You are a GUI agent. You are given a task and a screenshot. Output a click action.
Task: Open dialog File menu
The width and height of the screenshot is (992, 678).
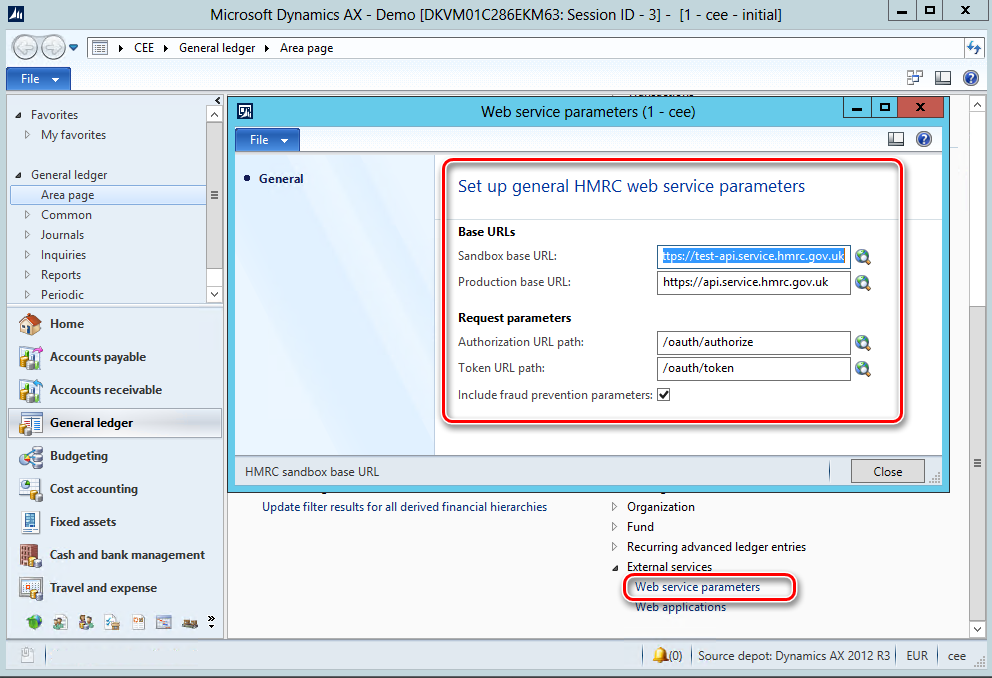(268, 140)
